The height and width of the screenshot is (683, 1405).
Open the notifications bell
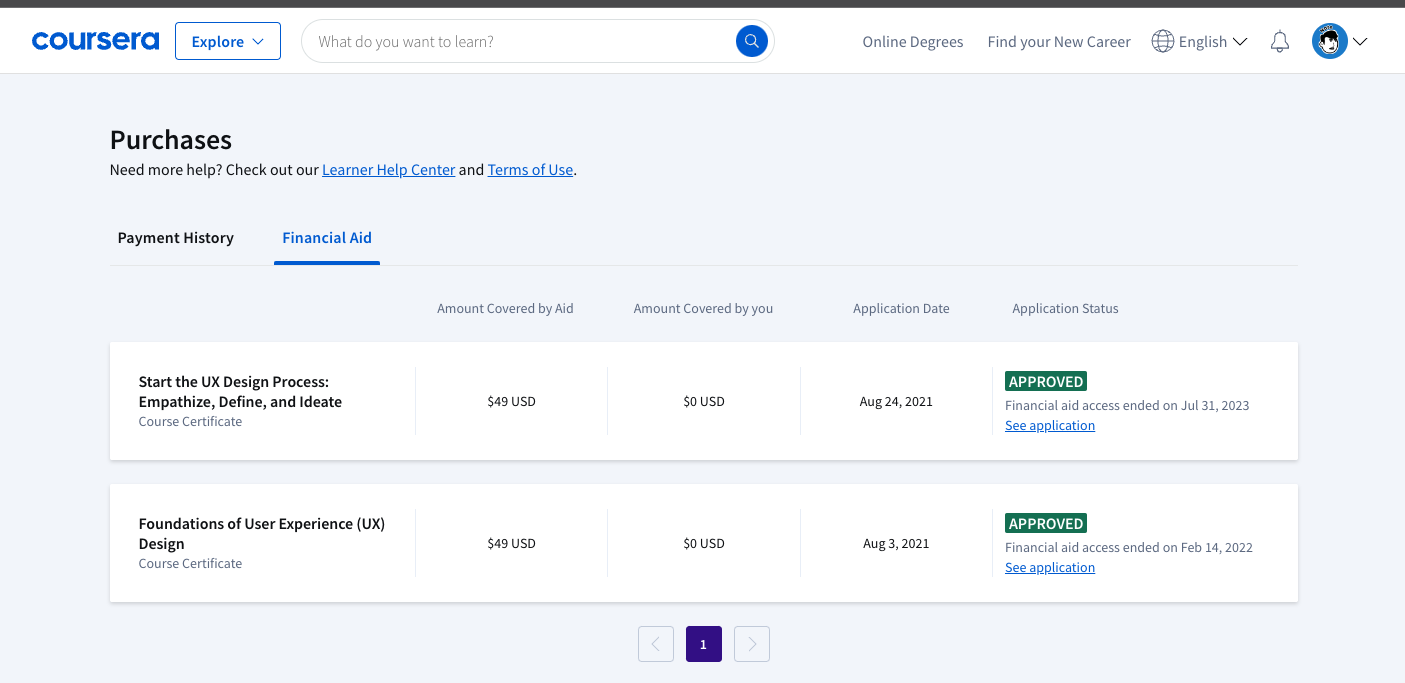click(x=1279, y=42)
